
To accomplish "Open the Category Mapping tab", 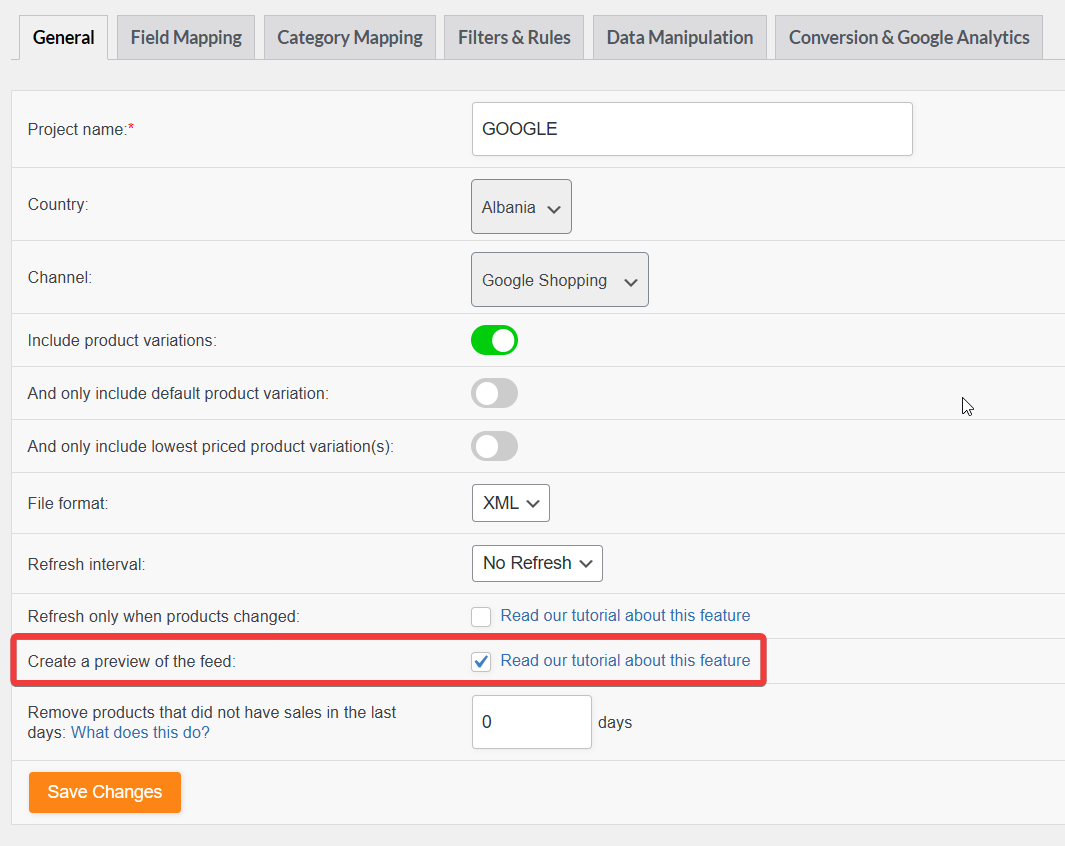I will pyautogui.click(x=350, y=37).
